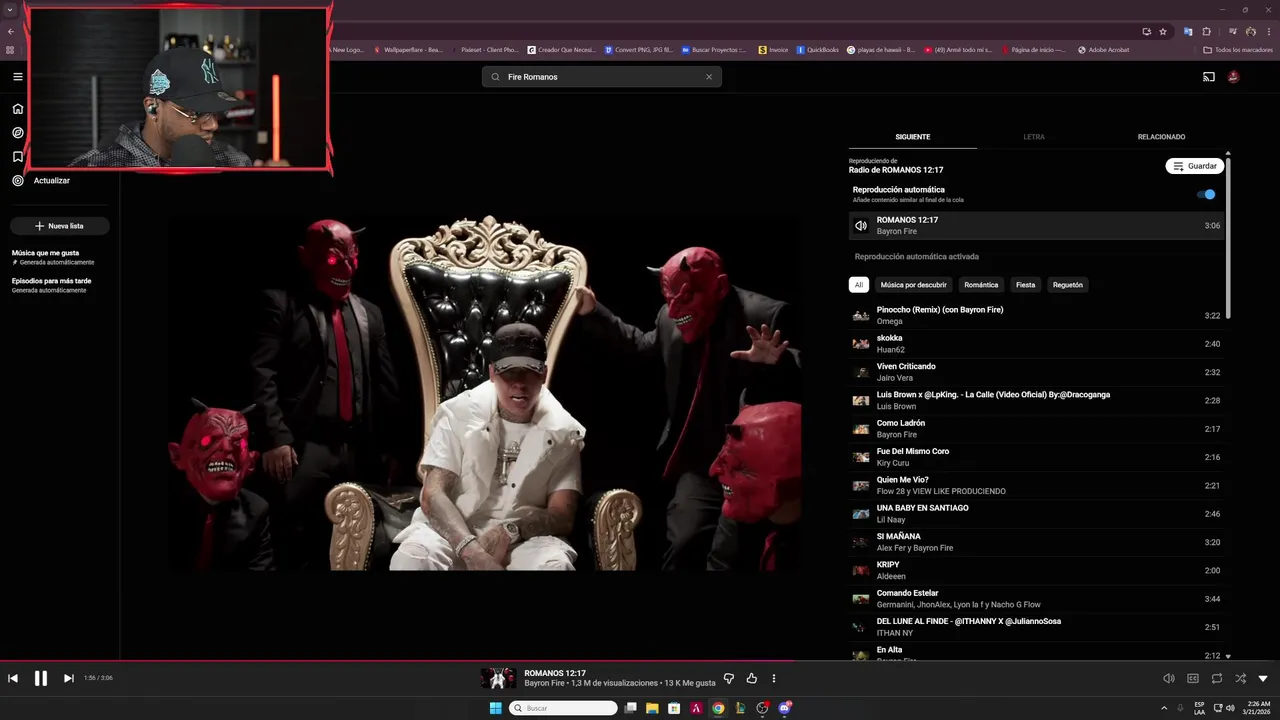Screen dimensions: 1280x720
Task: Select the All filter chip
Action: [858, 285]
